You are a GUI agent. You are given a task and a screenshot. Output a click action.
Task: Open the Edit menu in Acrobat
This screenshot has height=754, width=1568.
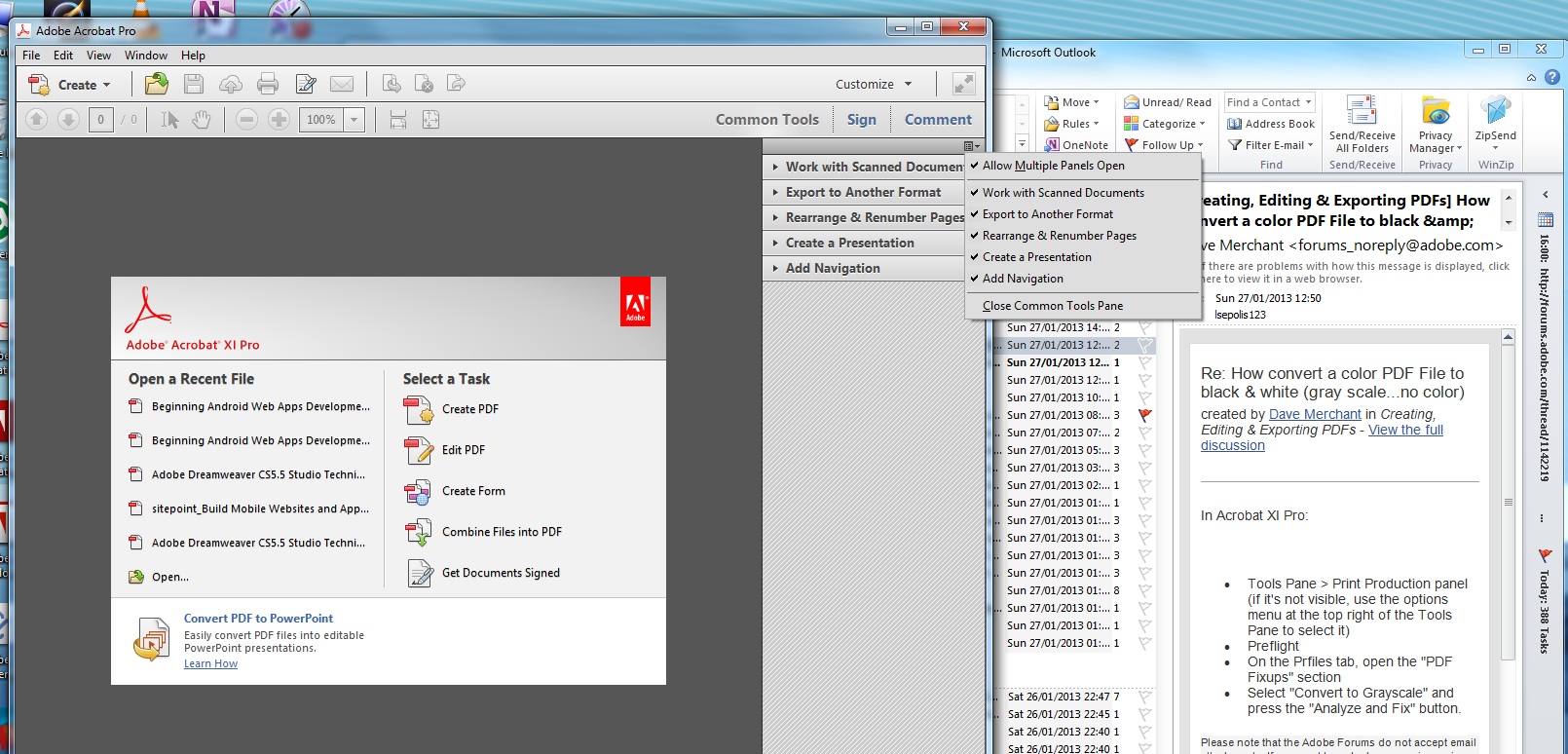(x=63, y=56)
